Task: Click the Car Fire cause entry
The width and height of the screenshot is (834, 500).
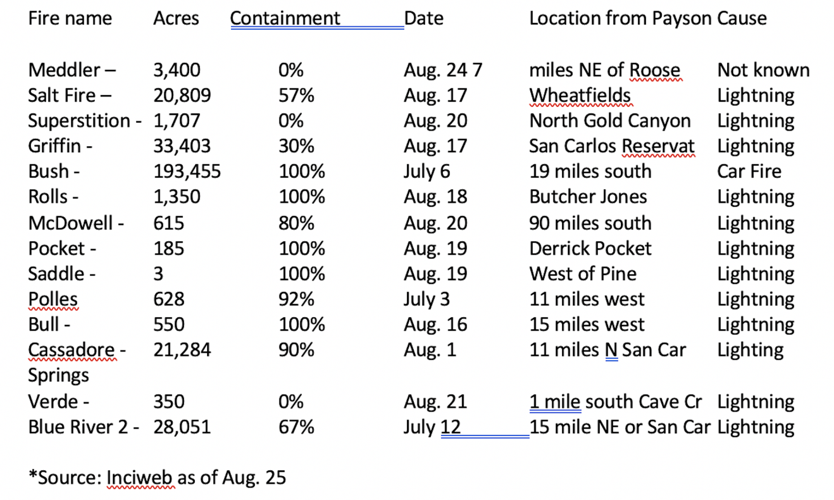Action: pos(749,172)
